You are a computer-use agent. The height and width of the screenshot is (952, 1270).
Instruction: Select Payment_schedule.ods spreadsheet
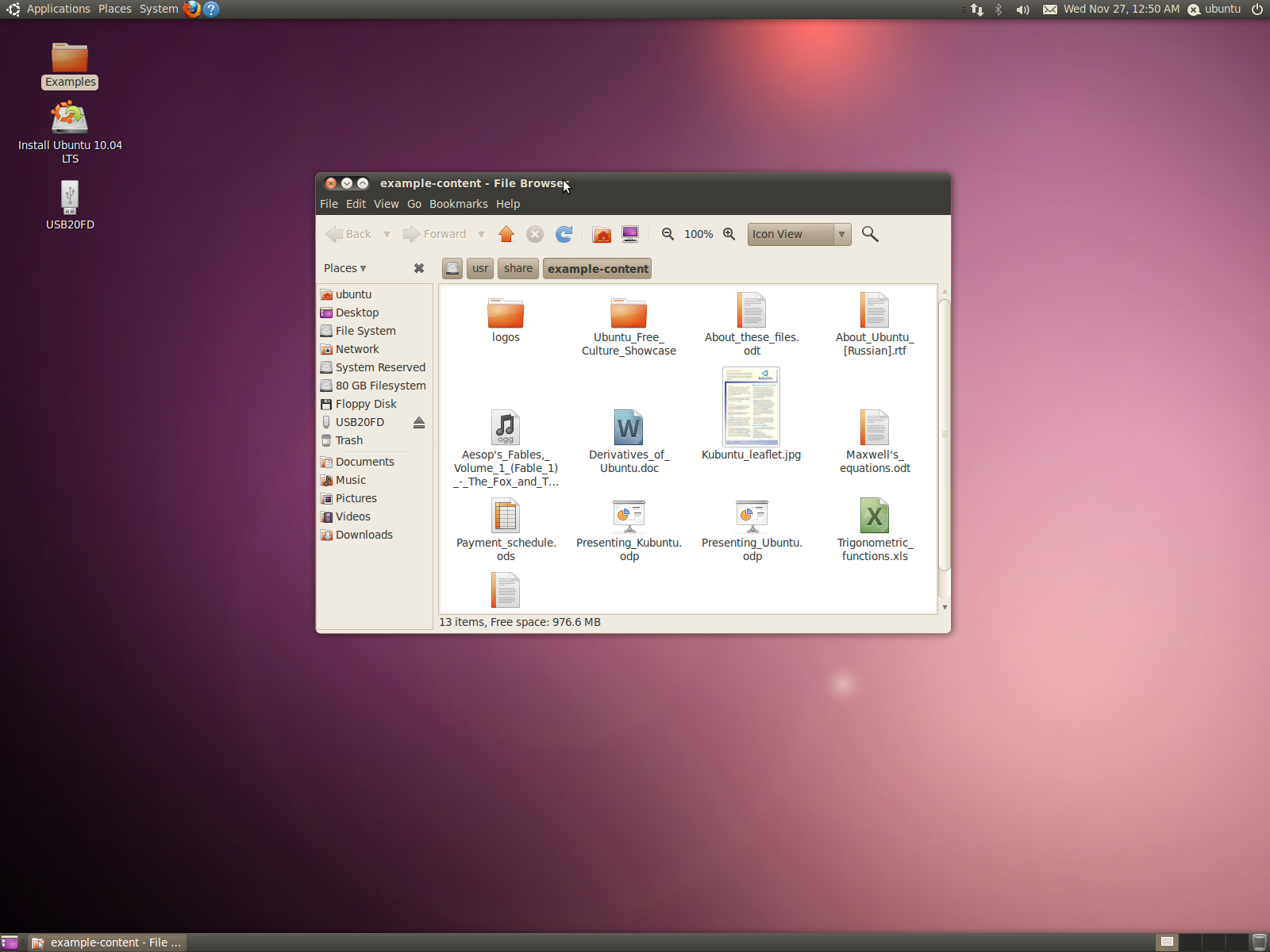coord(506,516)
